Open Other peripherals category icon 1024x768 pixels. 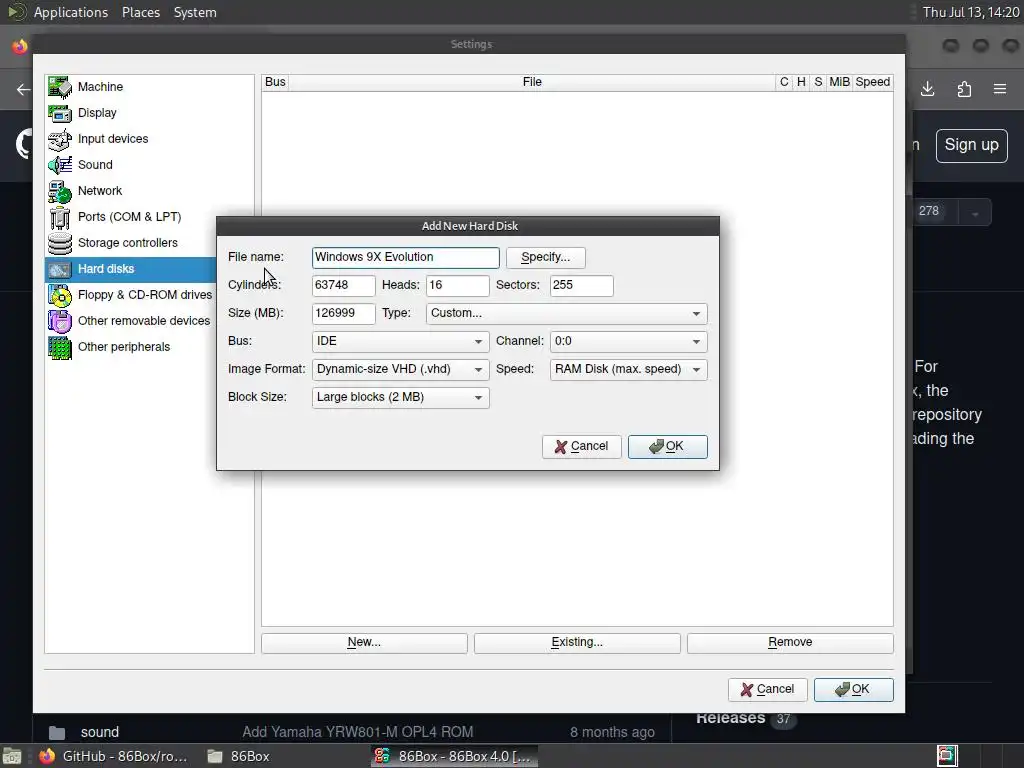pyautogui.click(x=59, y=347)
